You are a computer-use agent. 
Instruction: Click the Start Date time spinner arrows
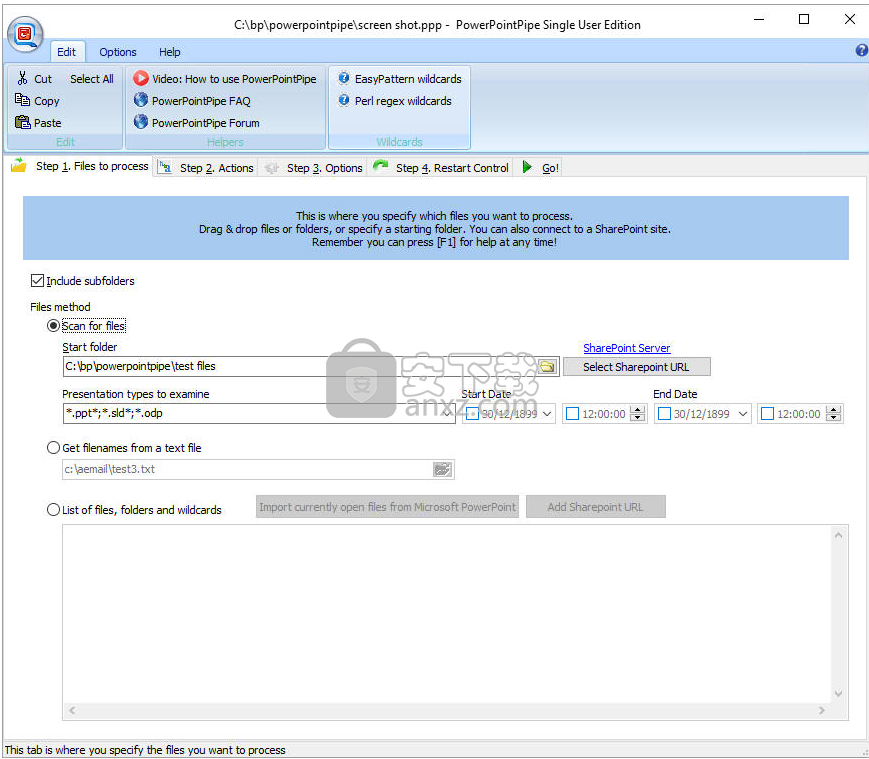tap(638, 414)
